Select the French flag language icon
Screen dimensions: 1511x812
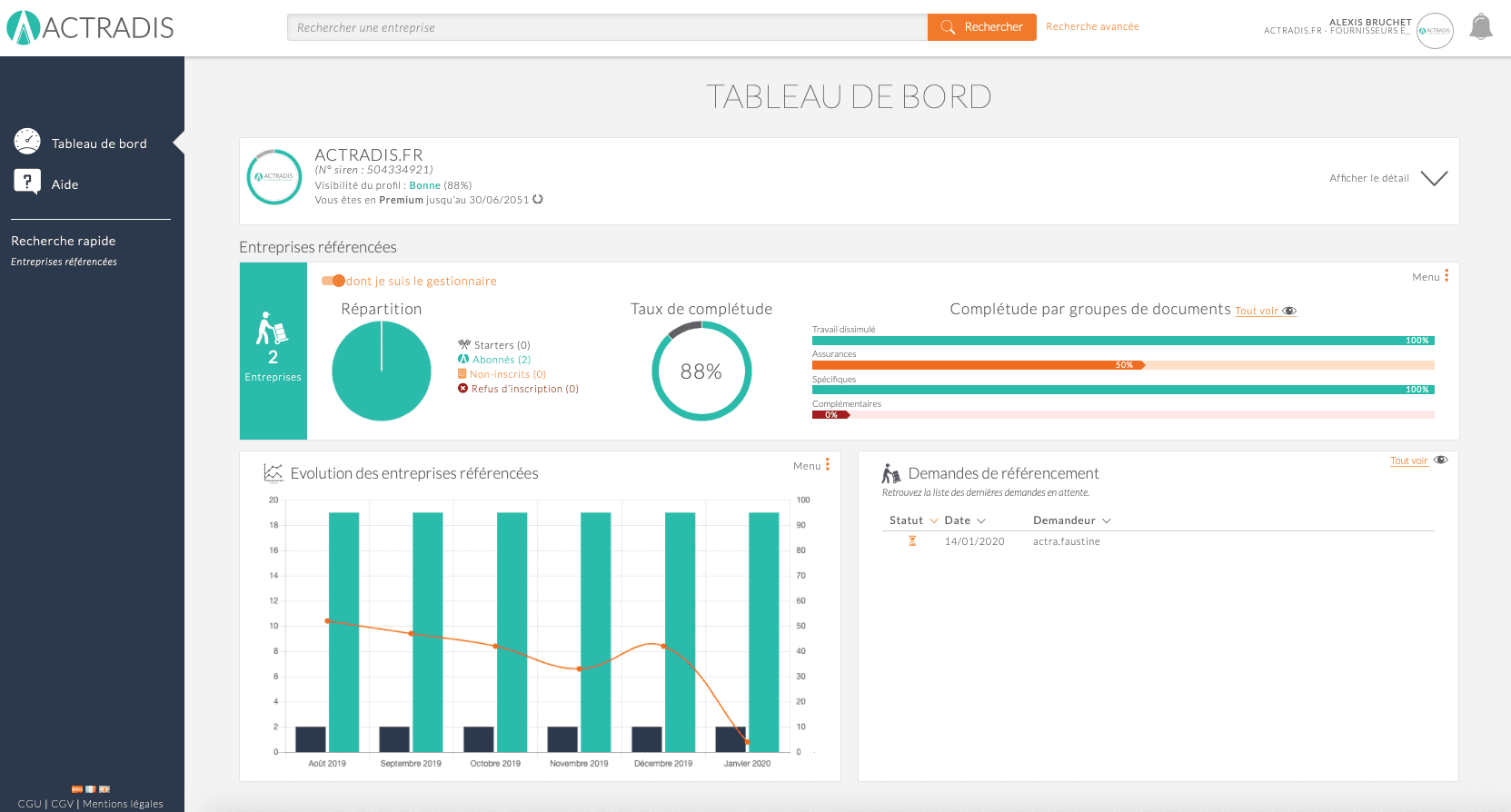click(91, 789)
